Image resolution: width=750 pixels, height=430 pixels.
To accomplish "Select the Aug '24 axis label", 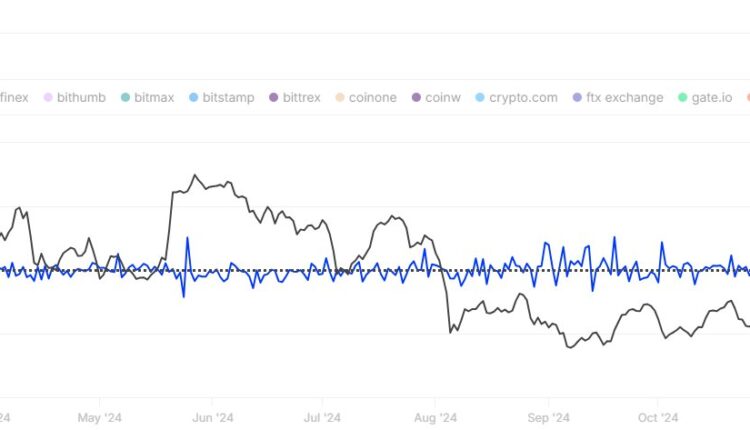I will click(435, 417).
